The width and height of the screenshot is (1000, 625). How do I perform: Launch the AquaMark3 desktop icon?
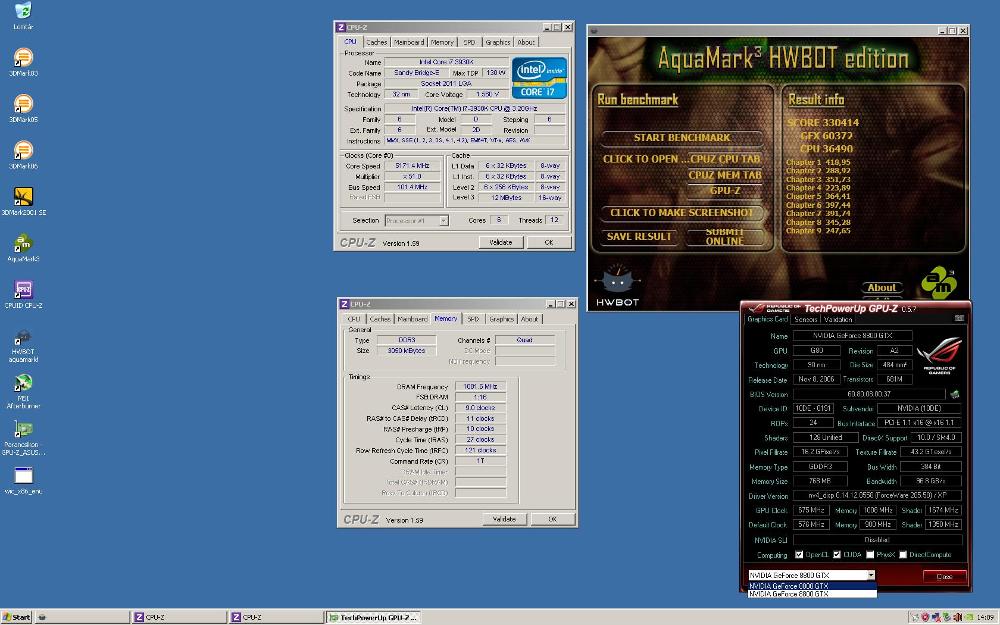pos(23,248)
